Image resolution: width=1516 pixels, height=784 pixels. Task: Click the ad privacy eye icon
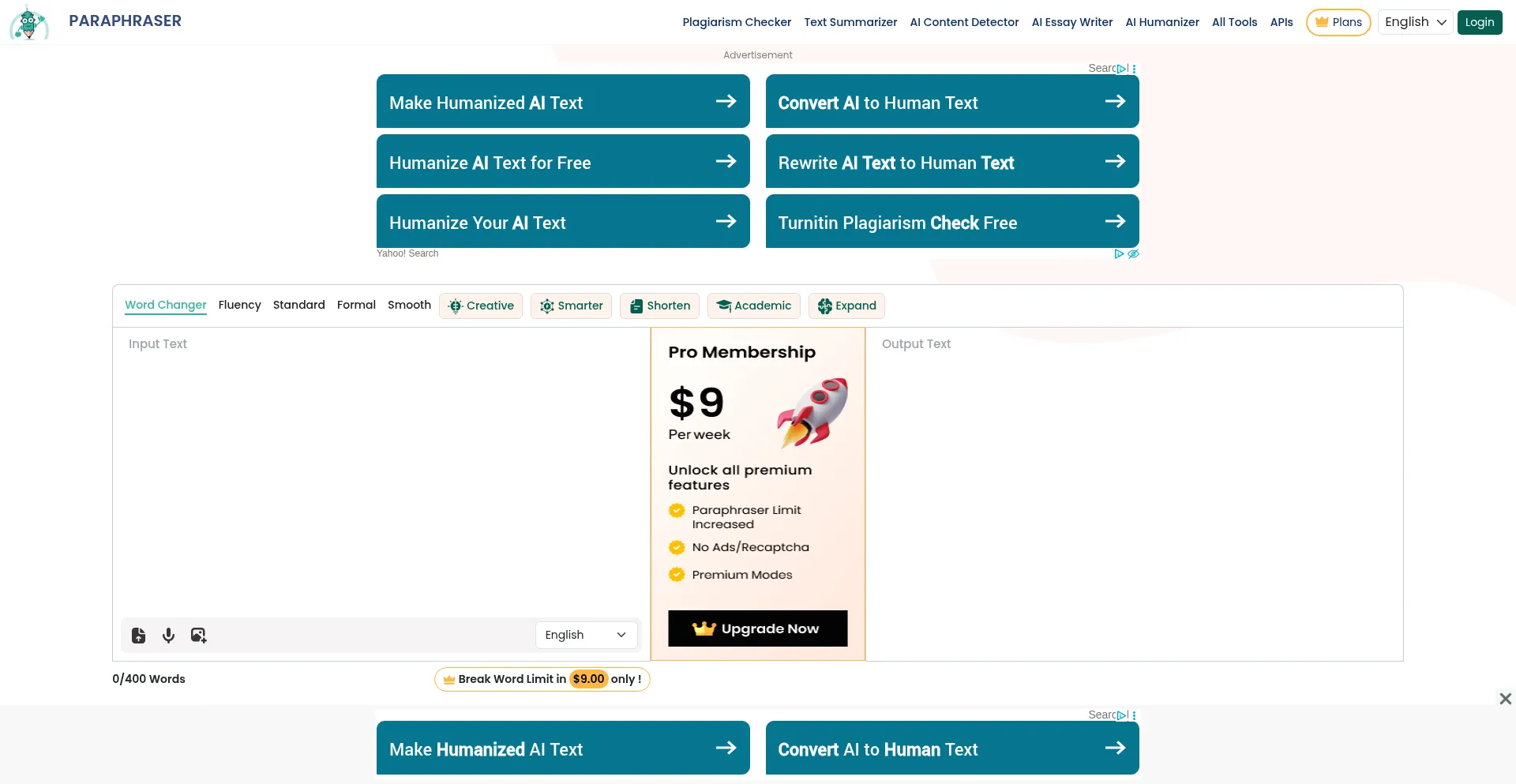(1133, 254)
